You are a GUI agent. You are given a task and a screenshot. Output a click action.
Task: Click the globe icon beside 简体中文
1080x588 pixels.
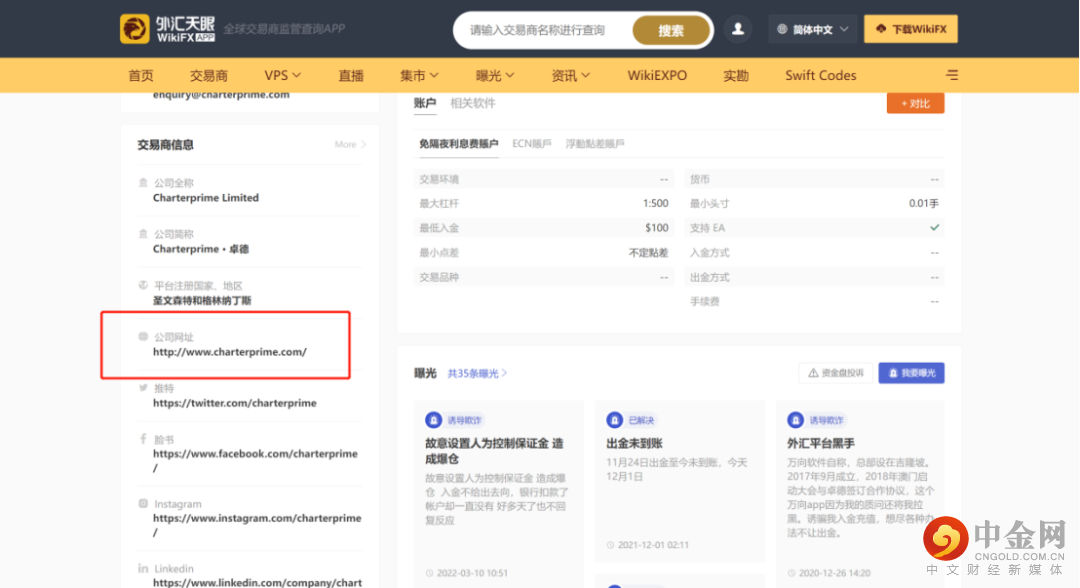pyautogui.click(x=782, y=29)
